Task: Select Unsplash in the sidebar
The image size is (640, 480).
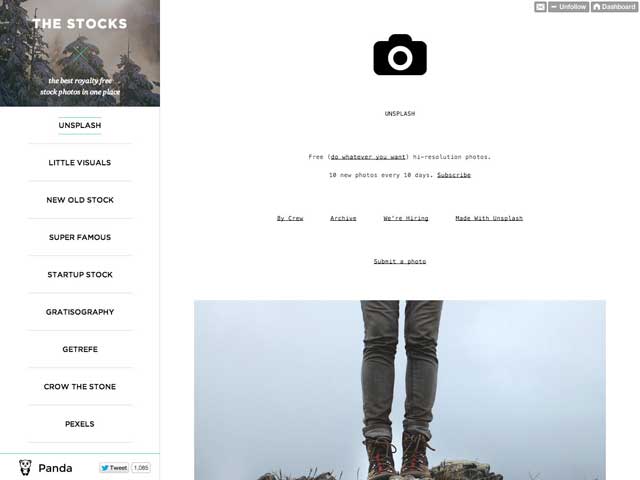Action: [80, 125]
